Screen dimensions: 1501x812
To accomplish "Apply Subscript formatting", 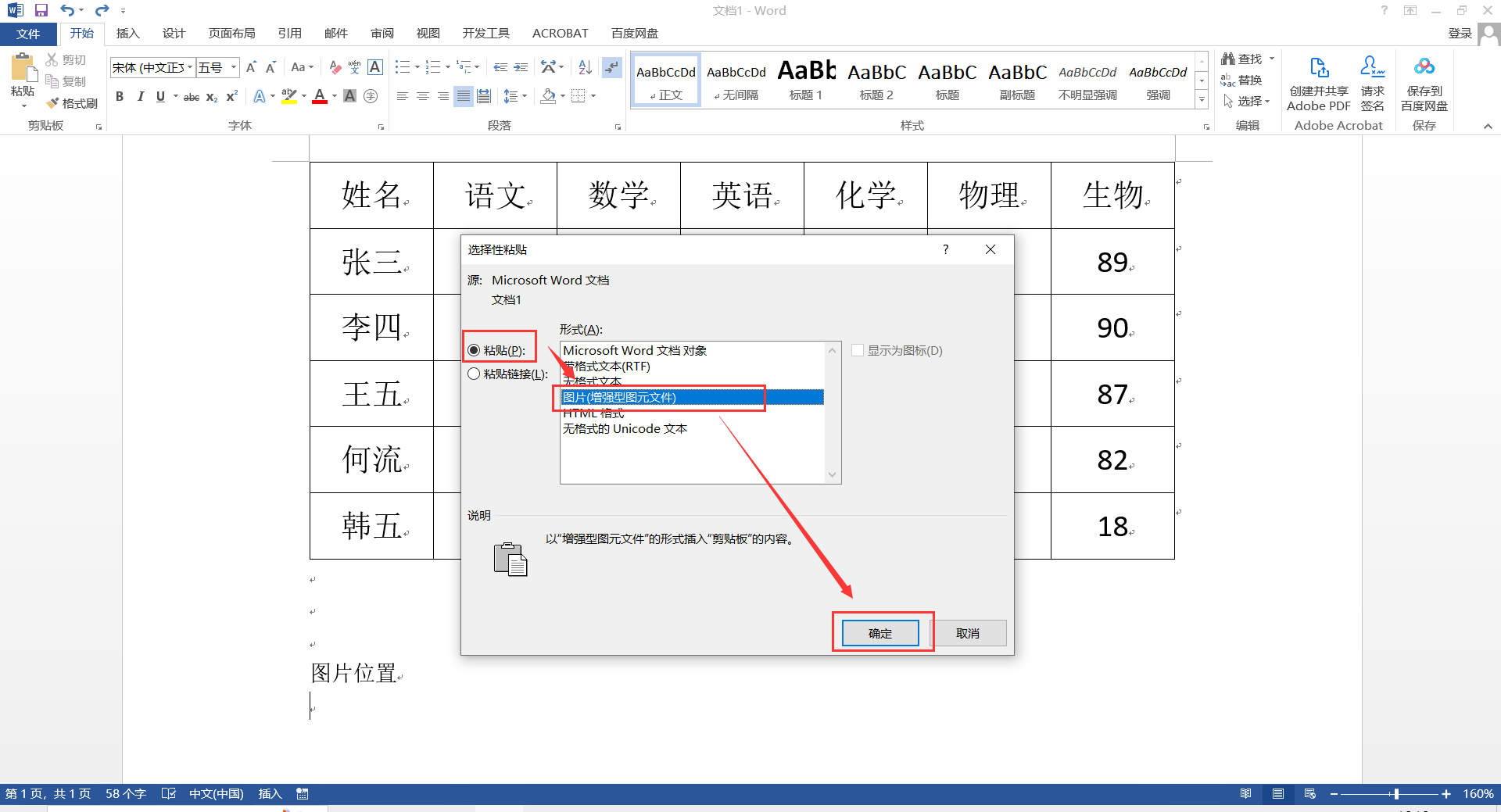I will point(212,97).
